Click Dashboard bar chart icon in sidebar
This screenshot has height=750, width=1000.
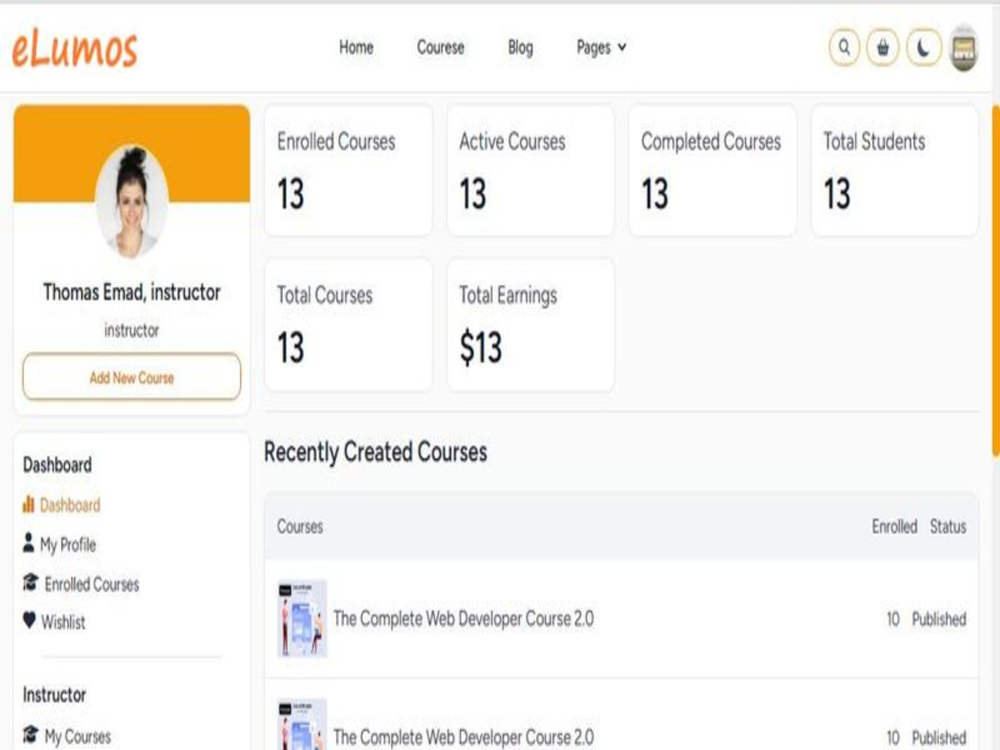[28, 504]
